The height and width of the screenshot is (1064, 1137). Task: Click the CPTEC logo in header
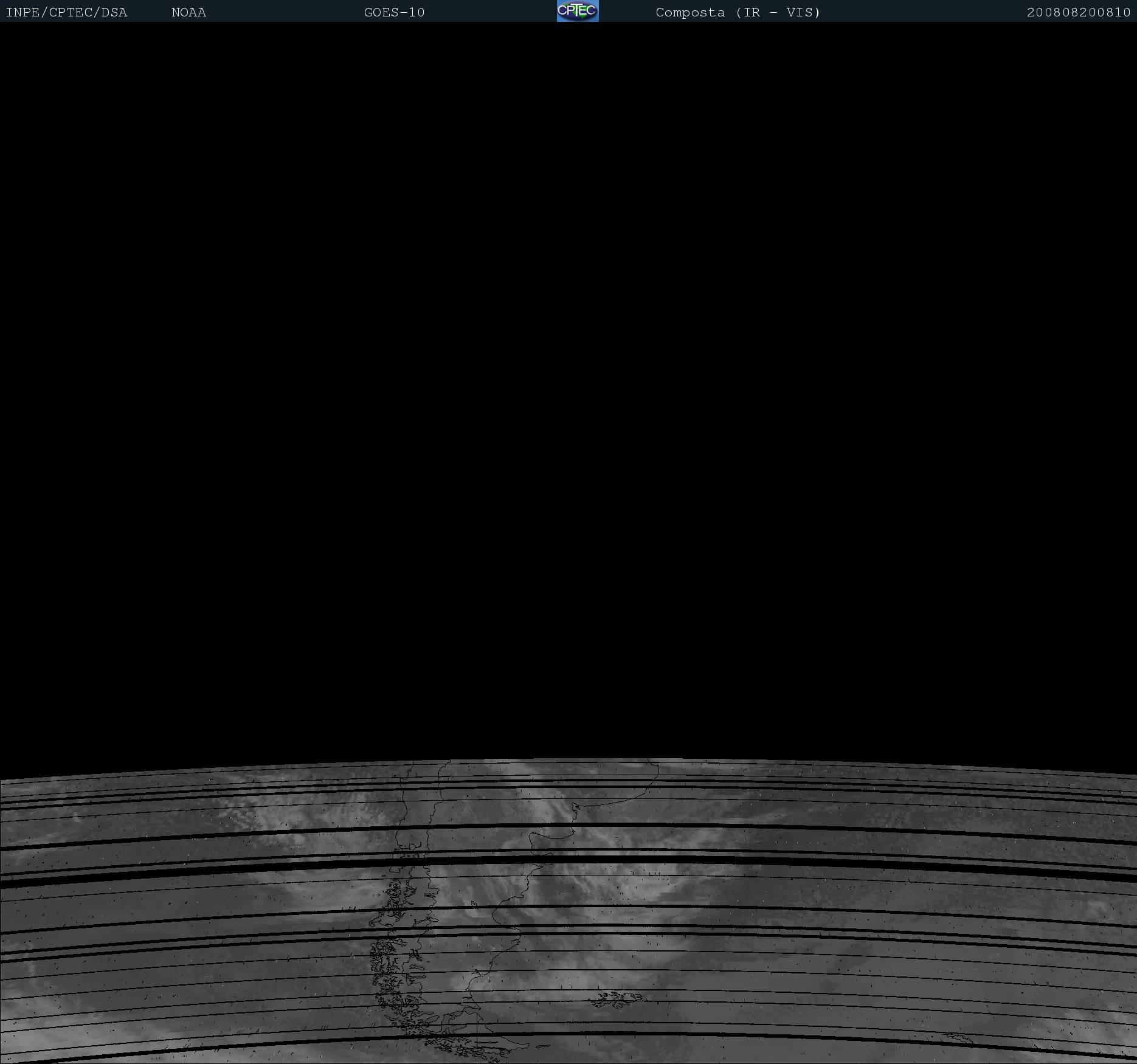pos(577,11)
